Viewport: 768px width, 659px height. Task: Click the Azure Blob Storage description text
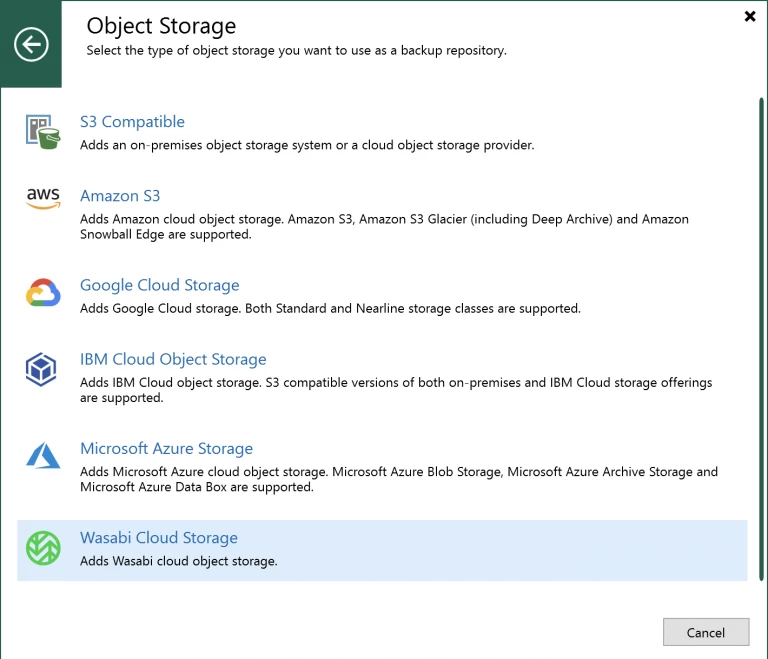tap(398, 480)
